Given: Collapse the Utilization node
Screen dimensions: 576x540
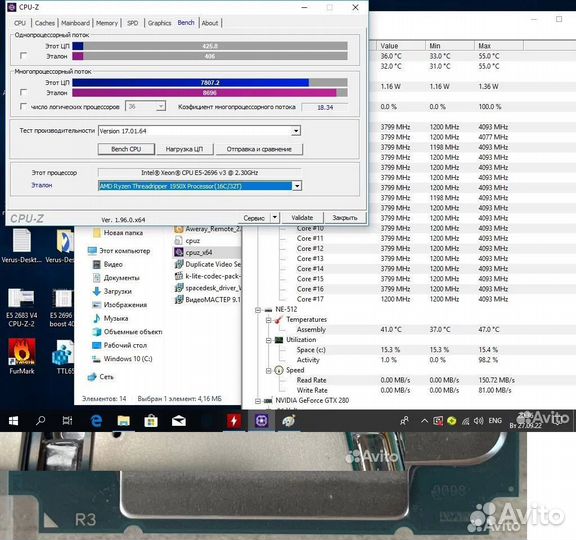Looking at the screenshot, I should coord(269,340).
